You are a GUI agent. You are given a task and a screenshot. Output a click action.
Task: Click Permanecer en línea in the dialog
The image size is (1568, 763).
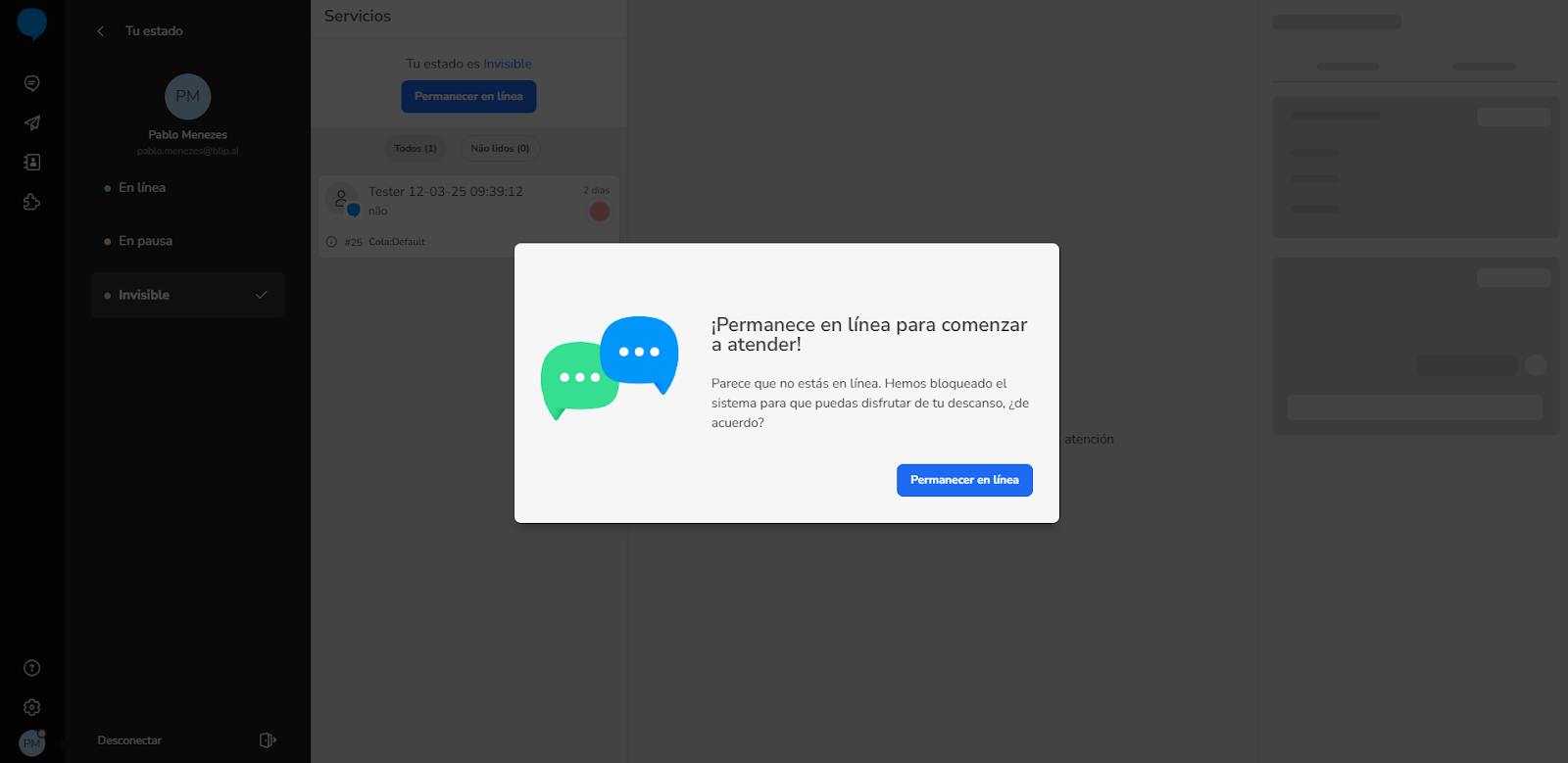(x=964, y=480)
